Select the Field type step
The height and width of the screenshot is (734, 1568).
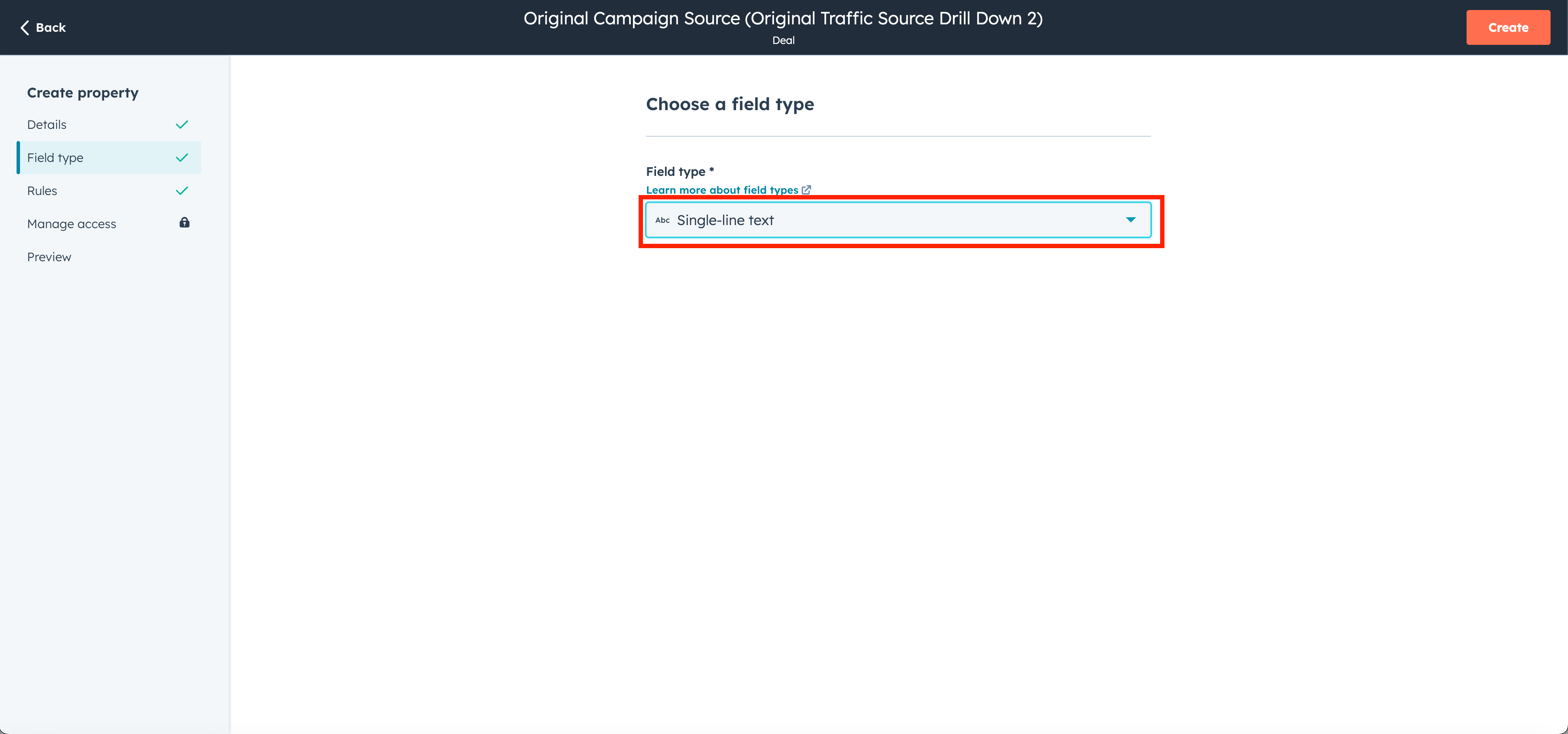(x=109, y=158)
